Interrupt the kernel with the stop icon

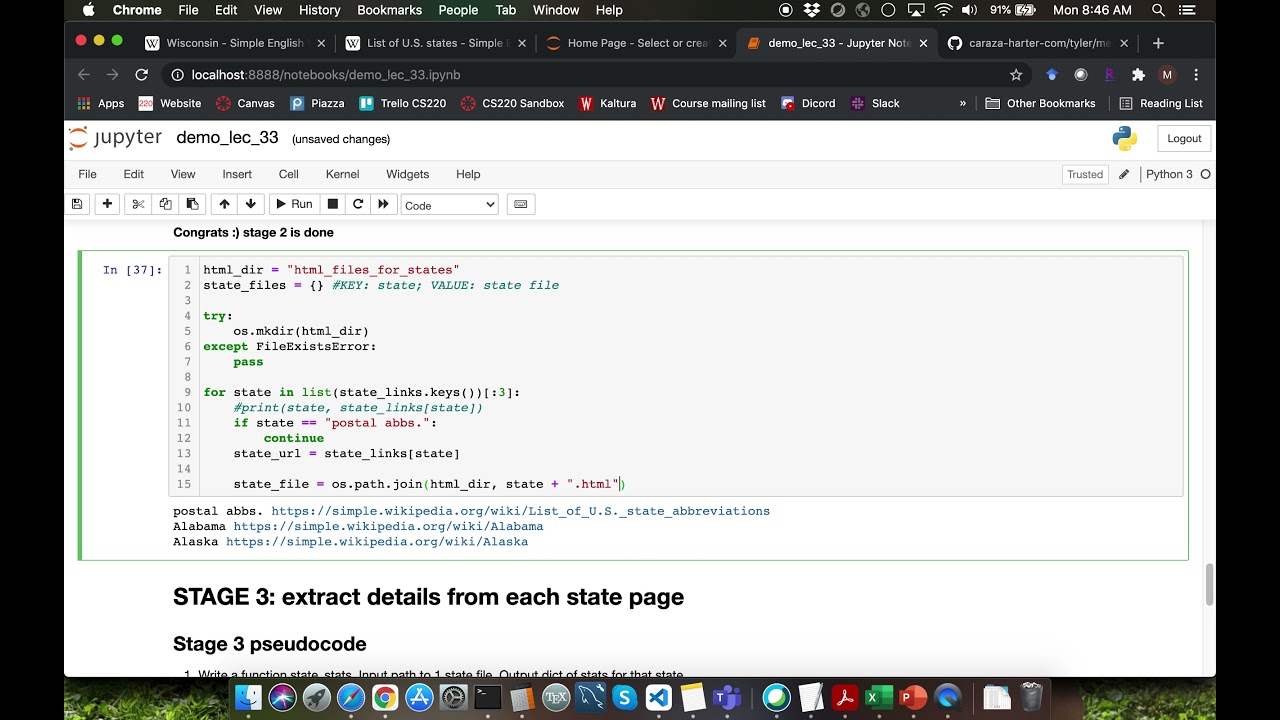click(x=333, y=204)
